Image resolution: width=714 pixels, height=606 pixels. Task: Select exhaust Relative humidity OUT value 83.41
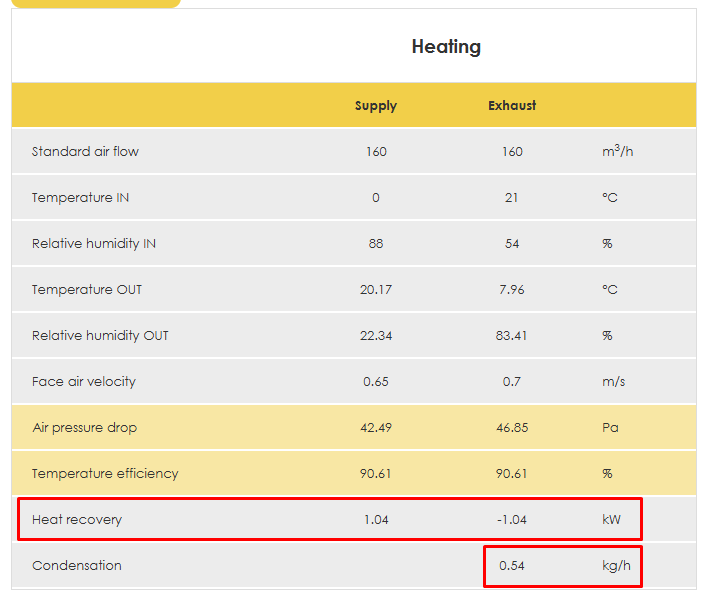[512, 336]
